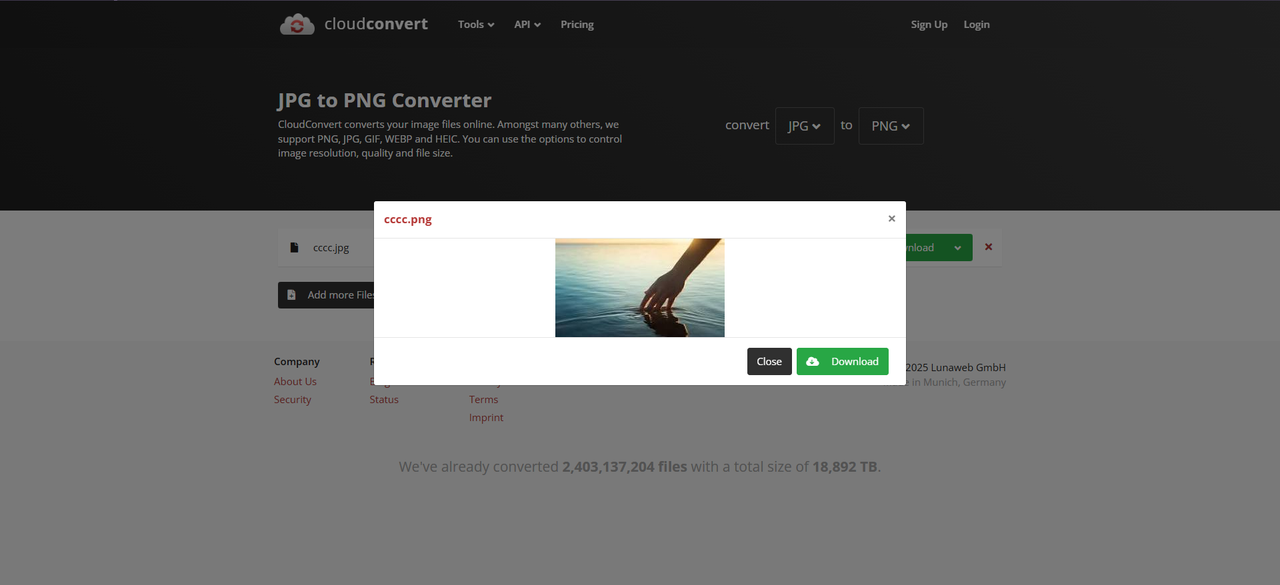
Task: Remove cccc.jpg with the red X icon
Action: click(x=988, y=247)
